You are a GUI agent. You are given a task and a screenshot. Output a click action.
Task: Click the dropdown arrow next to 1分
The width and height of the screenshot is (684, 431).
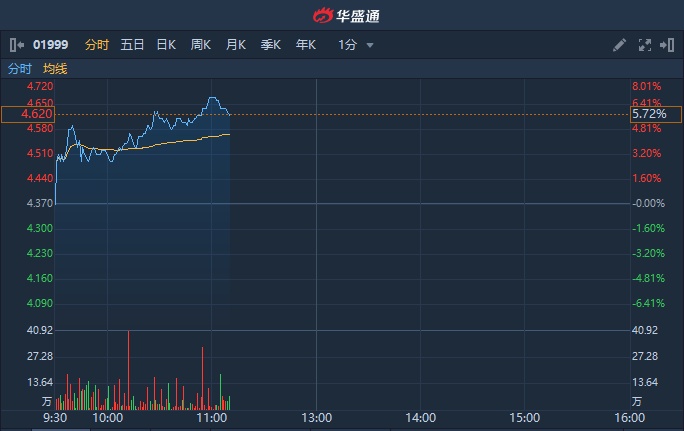(370, 45)
